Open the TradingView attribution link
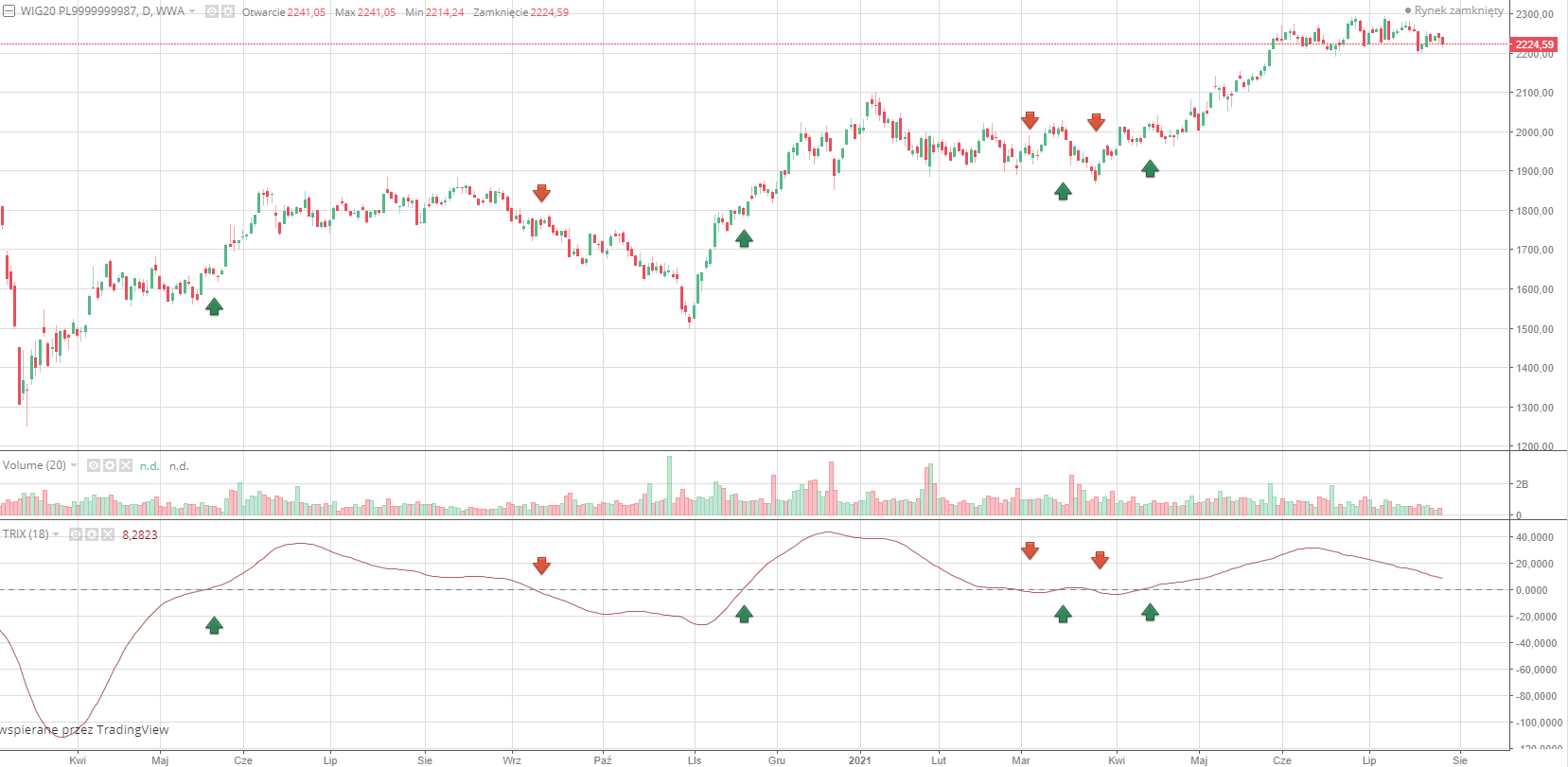This screenshot has width=1568, height=767. (x=84, y=729)
